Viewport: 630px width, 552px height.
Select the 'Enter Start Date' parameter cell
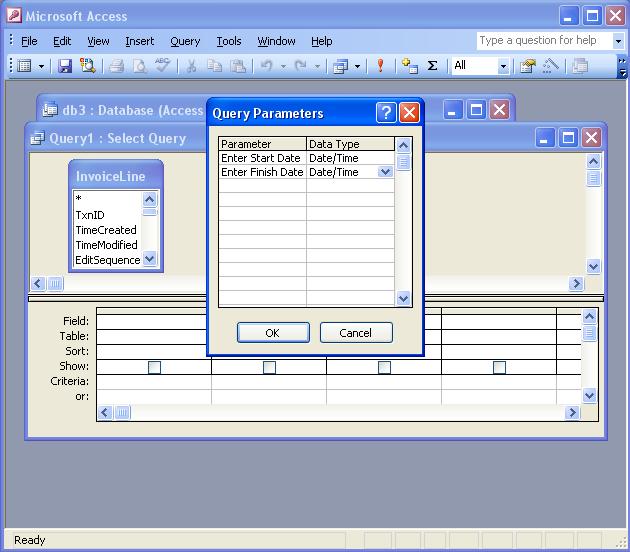pos(262,158)
